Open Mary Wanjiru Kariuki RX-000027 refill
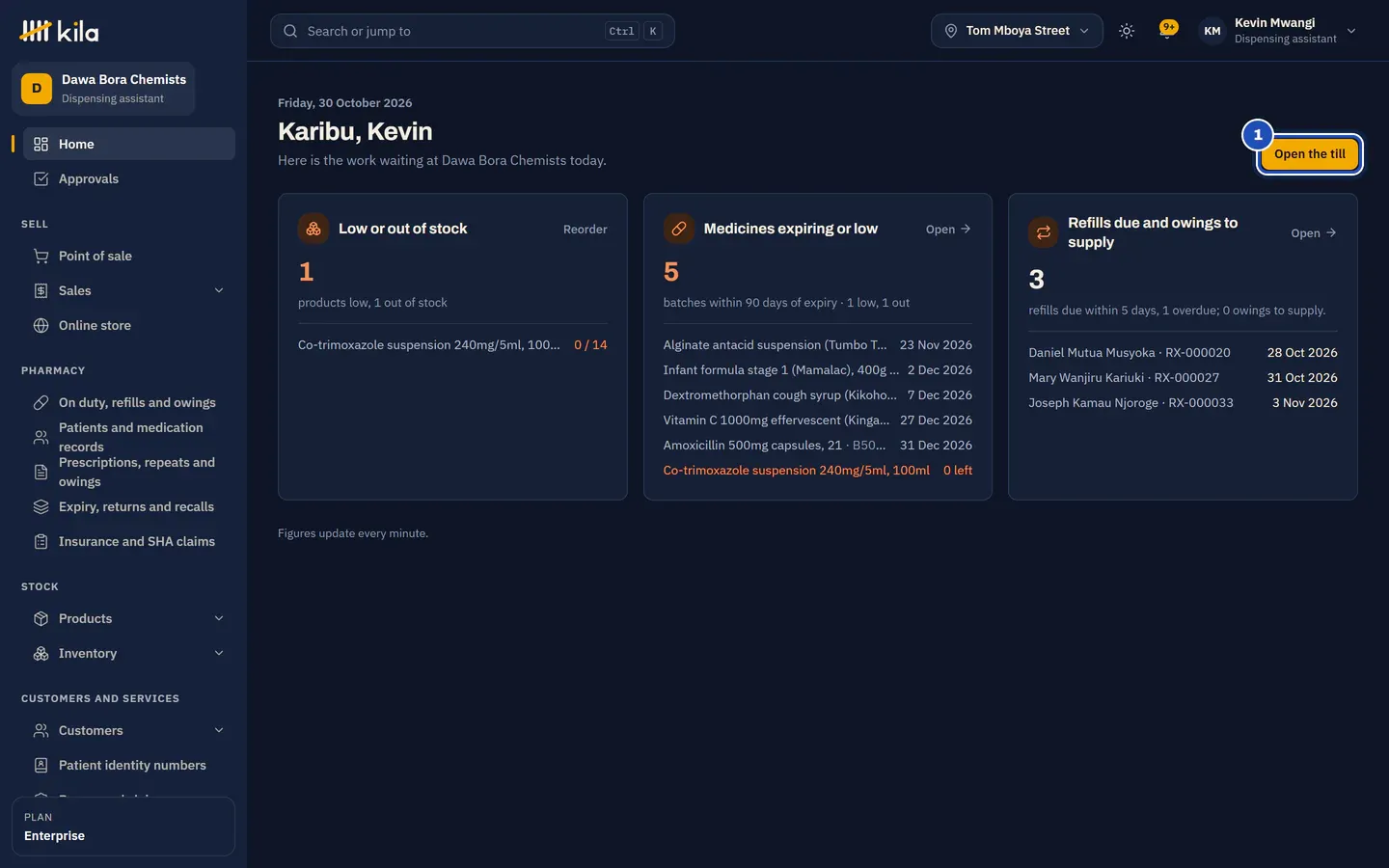Image resolution: width=1389 pixels, height=868 pixels. [1183, 377]
